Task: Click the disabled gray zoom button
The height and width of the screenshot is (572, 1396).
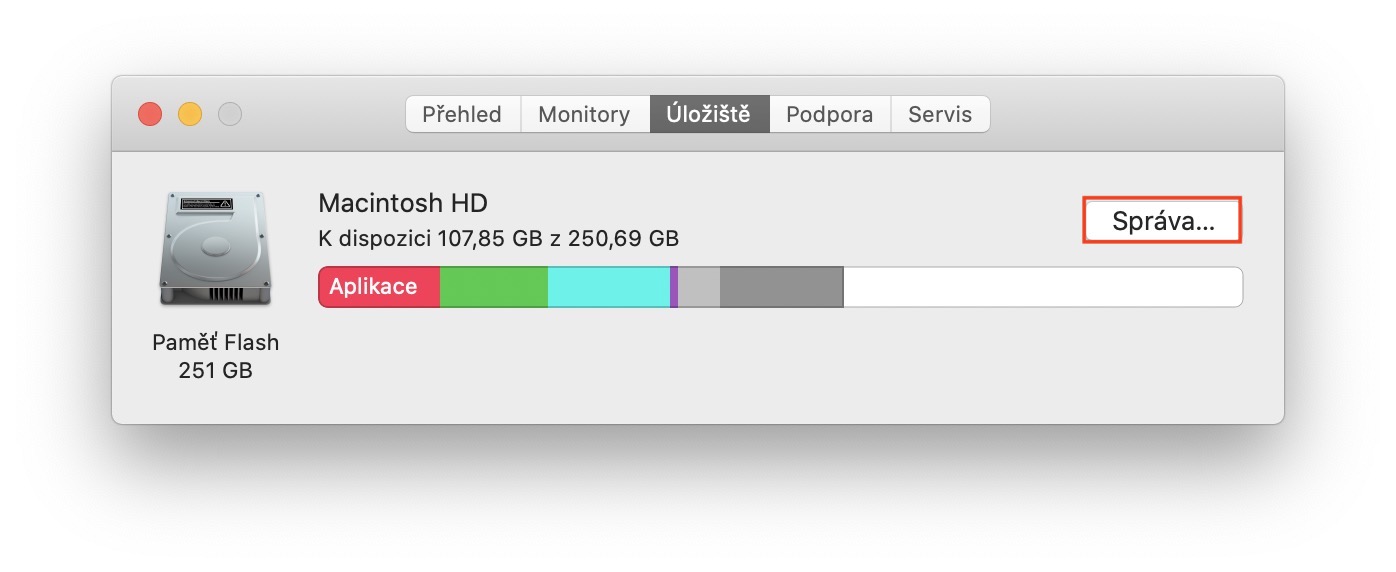Action: 230,114
